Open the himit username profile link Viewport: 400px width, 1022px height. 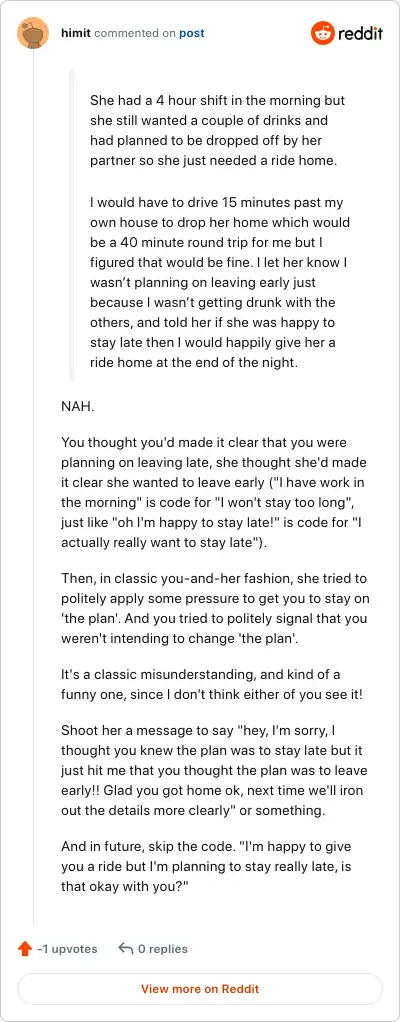click(76, 33)
